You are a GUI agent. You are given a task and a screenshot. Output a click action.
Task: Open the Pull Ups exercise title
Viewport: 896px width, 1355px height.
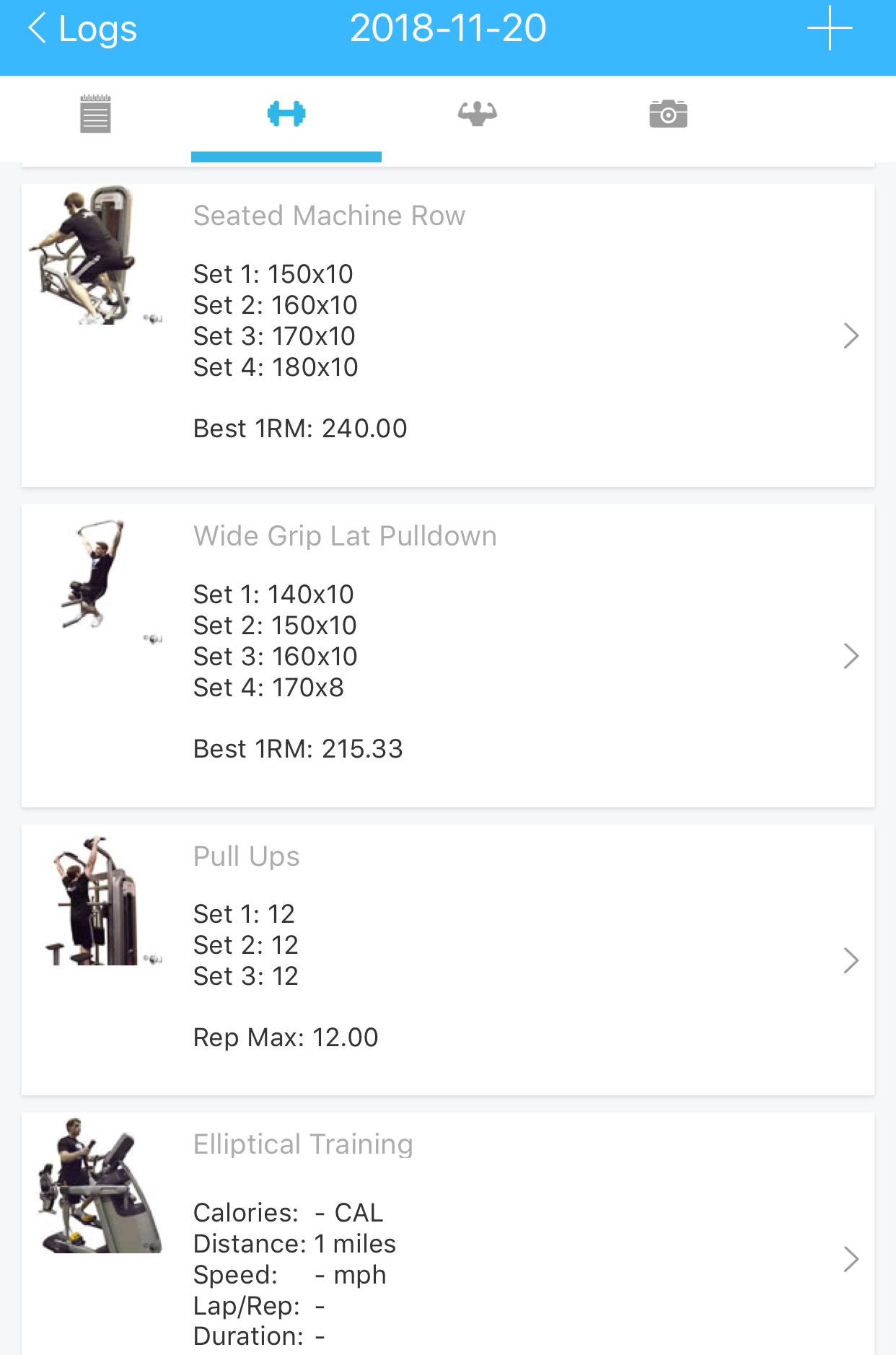tap(246, 856)
